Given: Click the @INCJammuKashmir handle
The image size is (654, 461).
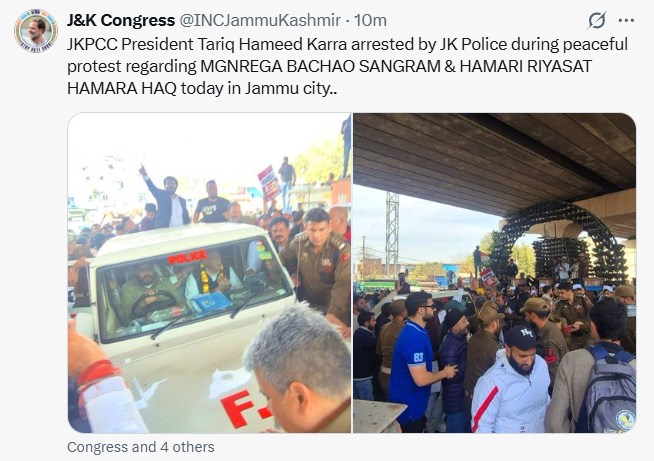Looking at the screenshot, I should click(260, 20).
